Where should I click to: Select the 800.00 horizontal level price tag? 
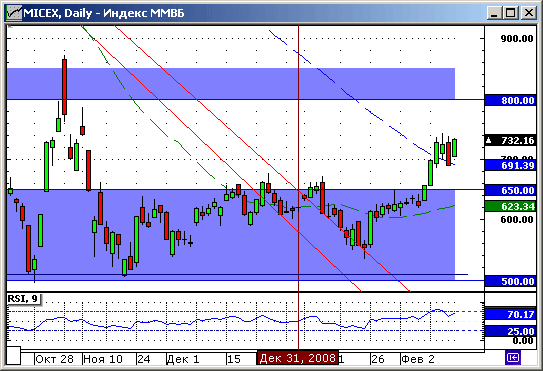point(514,100)
